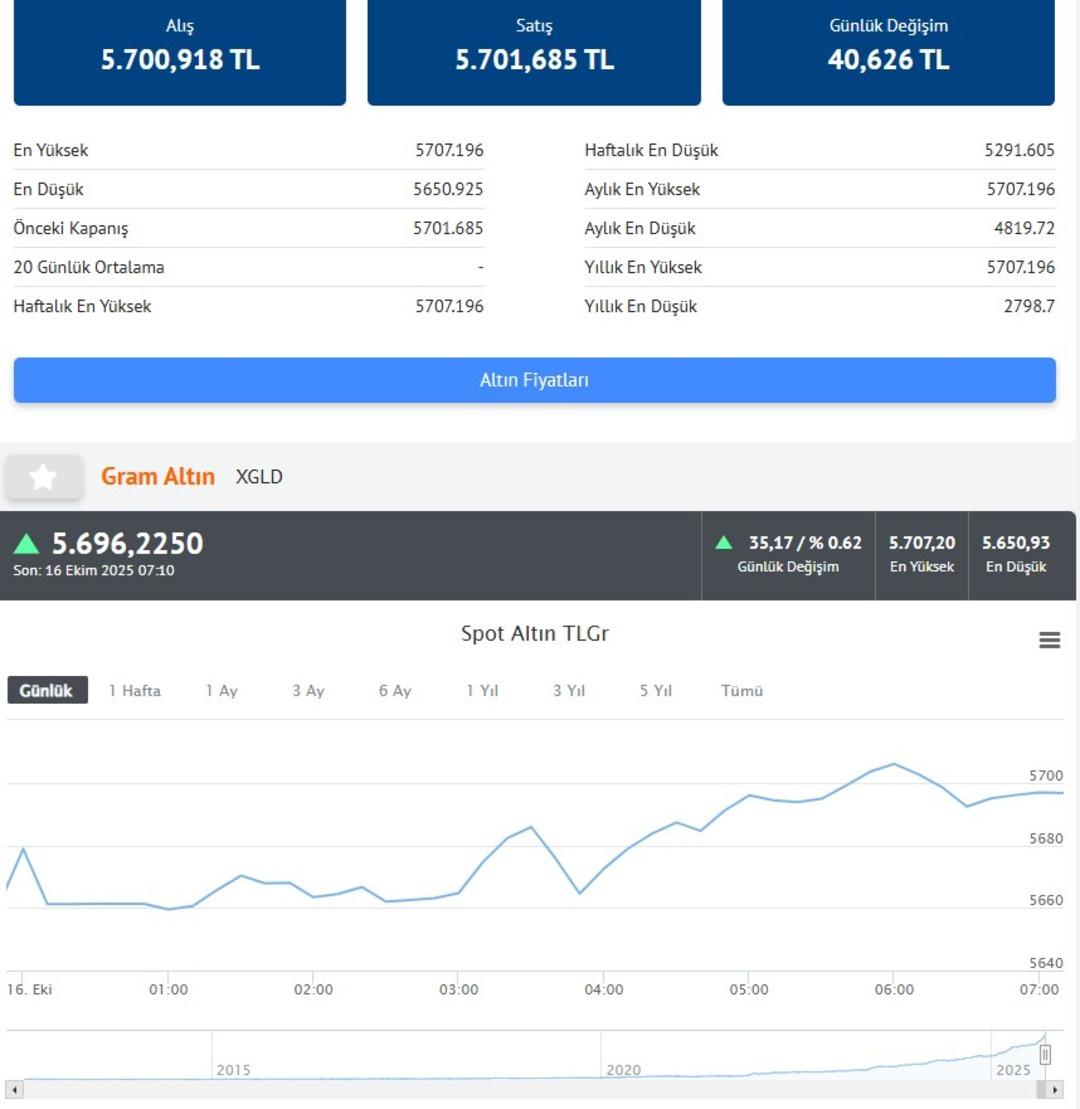Show the 3 Yıl chart range
The height and width of the screenshot is (1109, 1080).
pyautogui.click(x=569, y=690)
